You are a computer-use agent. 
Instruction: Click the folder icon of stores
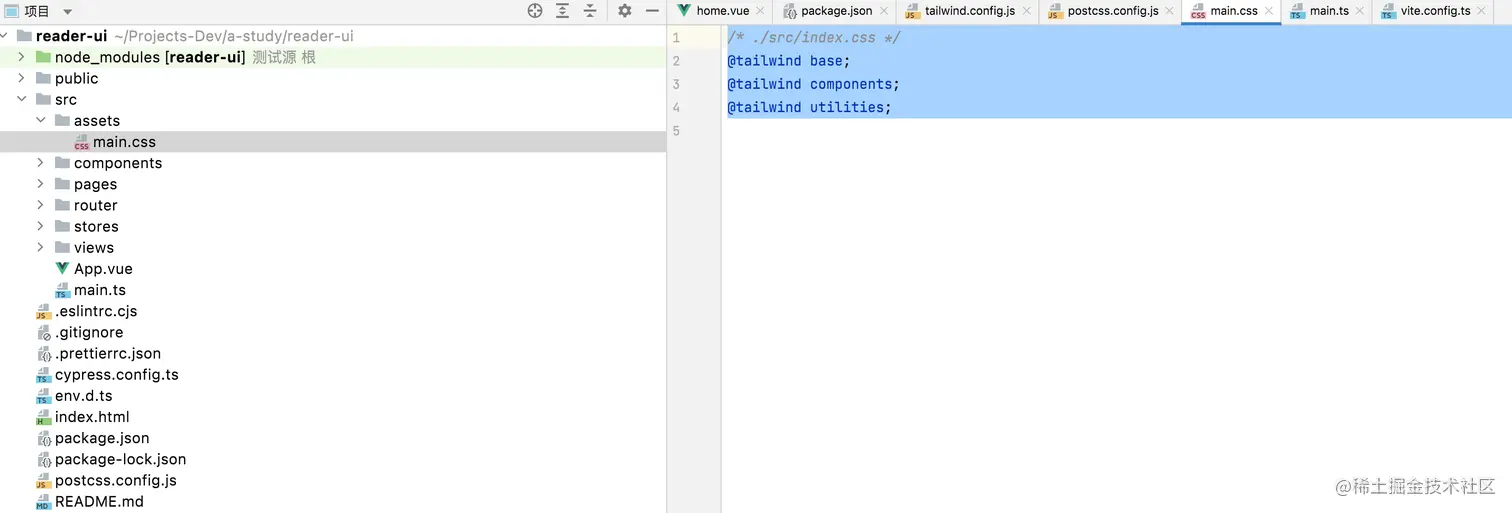pos(62,226)
